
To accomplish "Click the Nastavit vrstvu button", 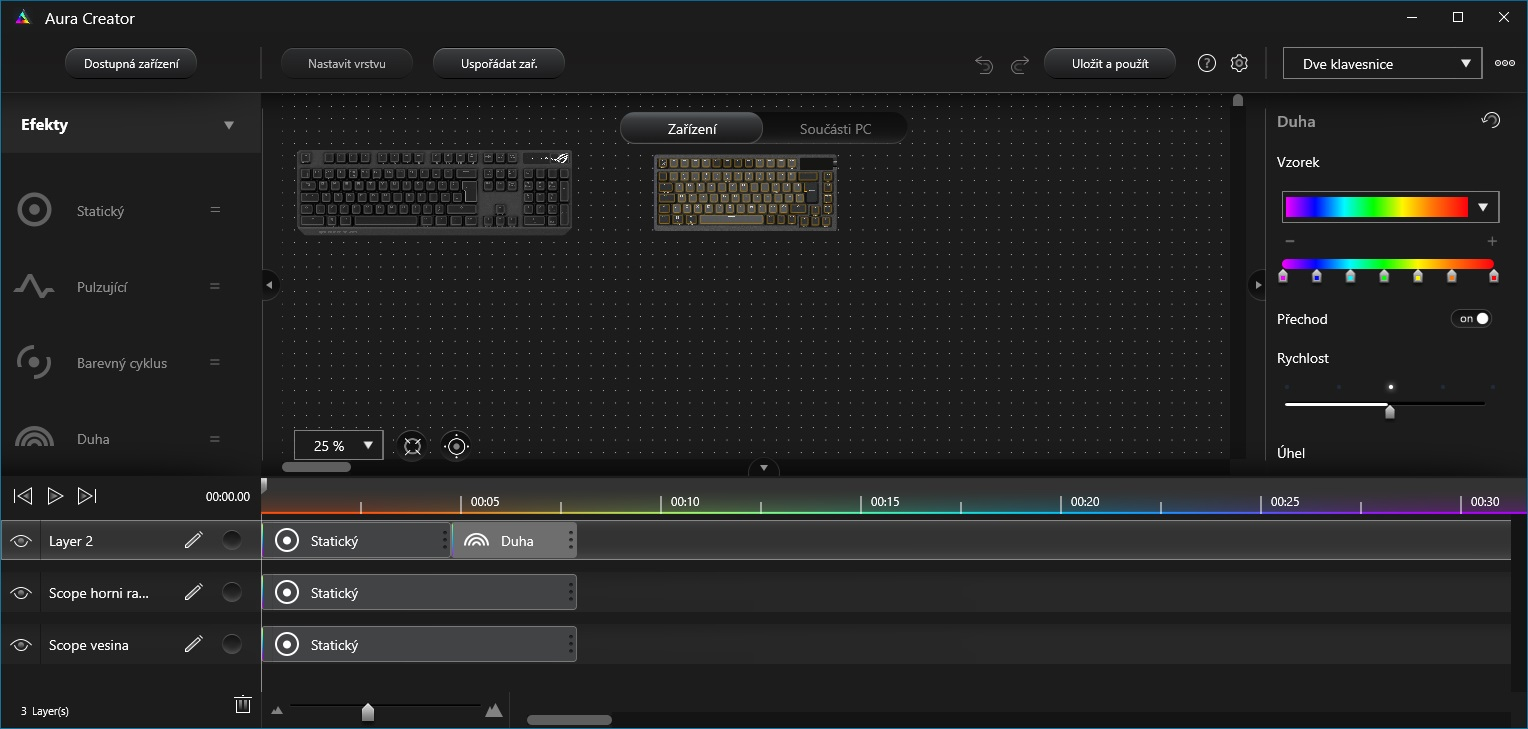I will 347,63.
